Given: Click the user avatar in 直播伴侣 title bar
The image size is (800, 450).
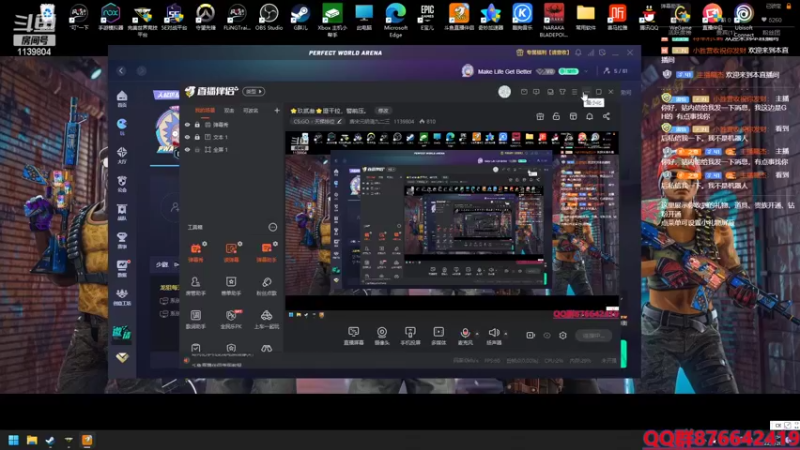Looking at the screenshot, I should click(504, 91).
